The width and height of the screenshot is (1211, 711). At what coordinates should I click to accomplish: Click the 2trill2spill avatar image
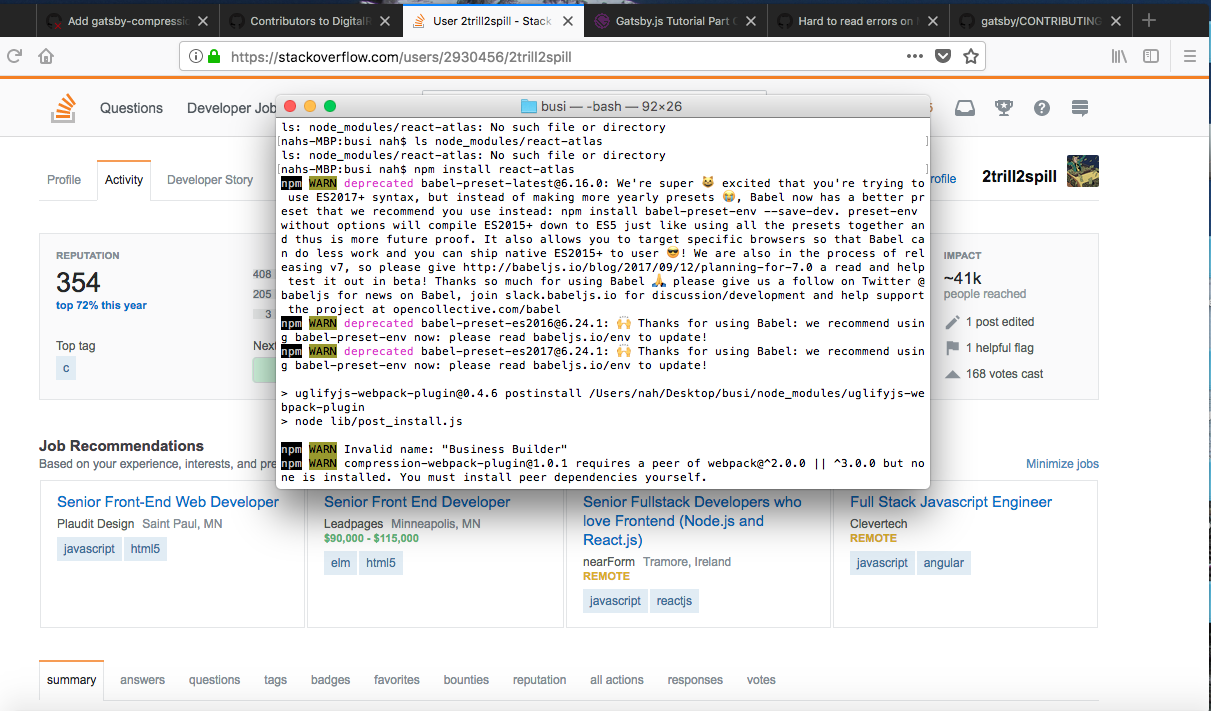point(1083,171)
